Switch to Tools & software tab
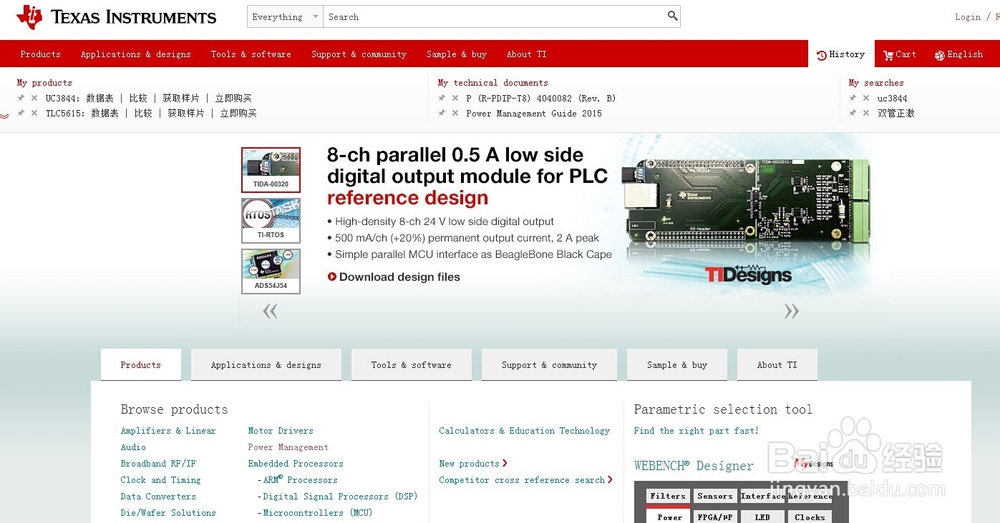This screenshot has width=1000, height=523. click(411, 365)
